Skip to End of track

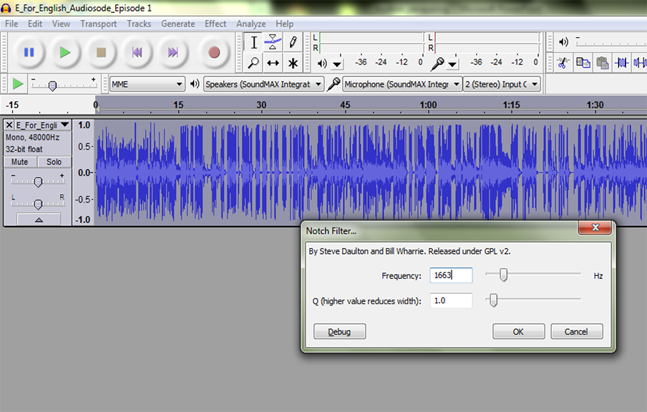[x=172, y=51]
